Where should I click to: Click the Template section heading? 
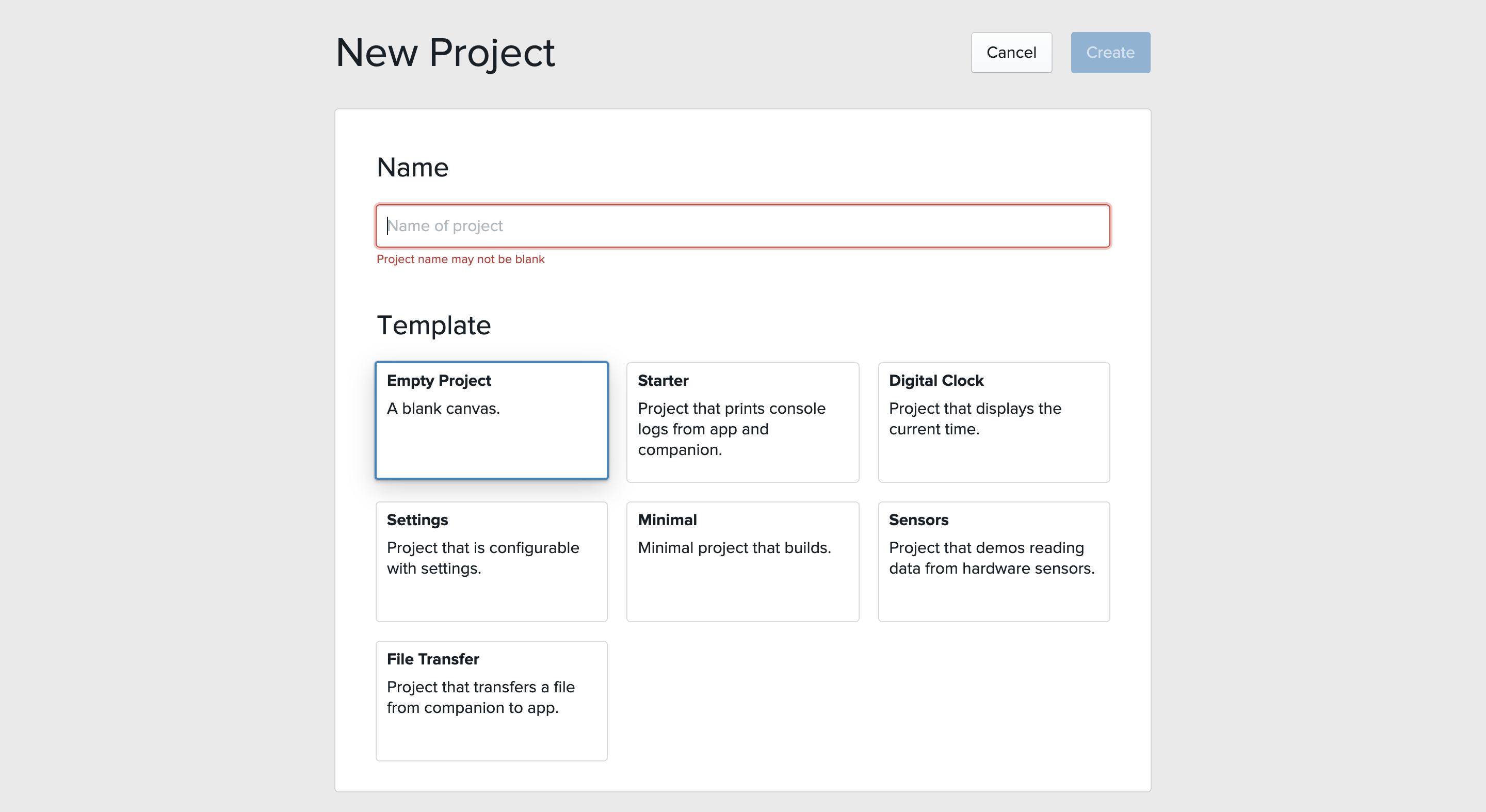[x=434, y=326]
